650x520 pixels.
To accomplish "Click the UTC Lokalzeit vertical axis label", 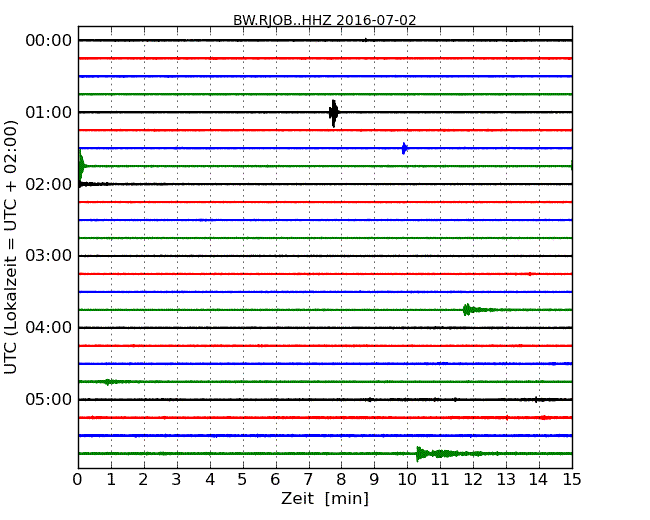I will (x=11, y=247).
